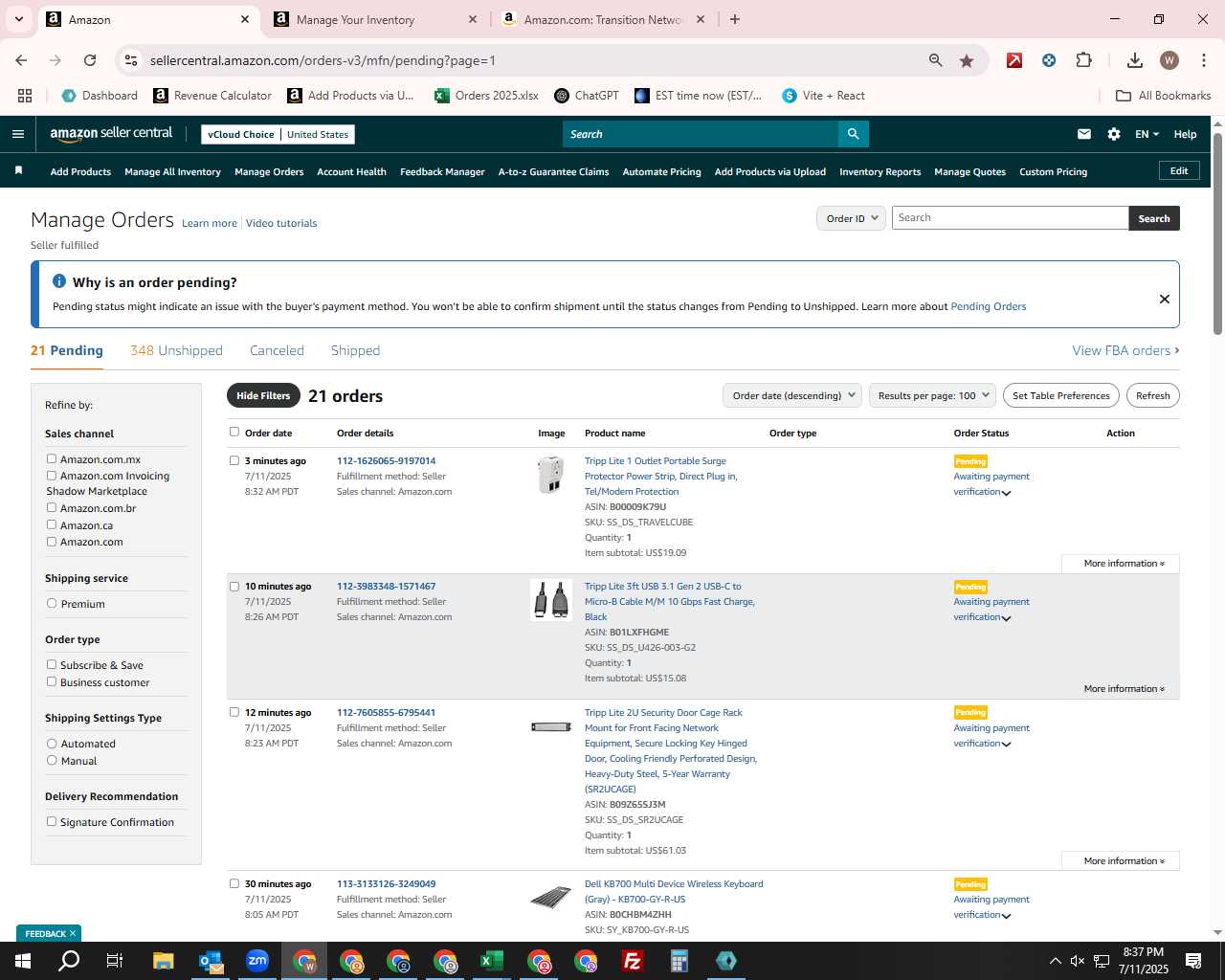Viewport: 1225px width, 980px height.
Task: Open the View FBA orders link
Action: [1125, 350]
